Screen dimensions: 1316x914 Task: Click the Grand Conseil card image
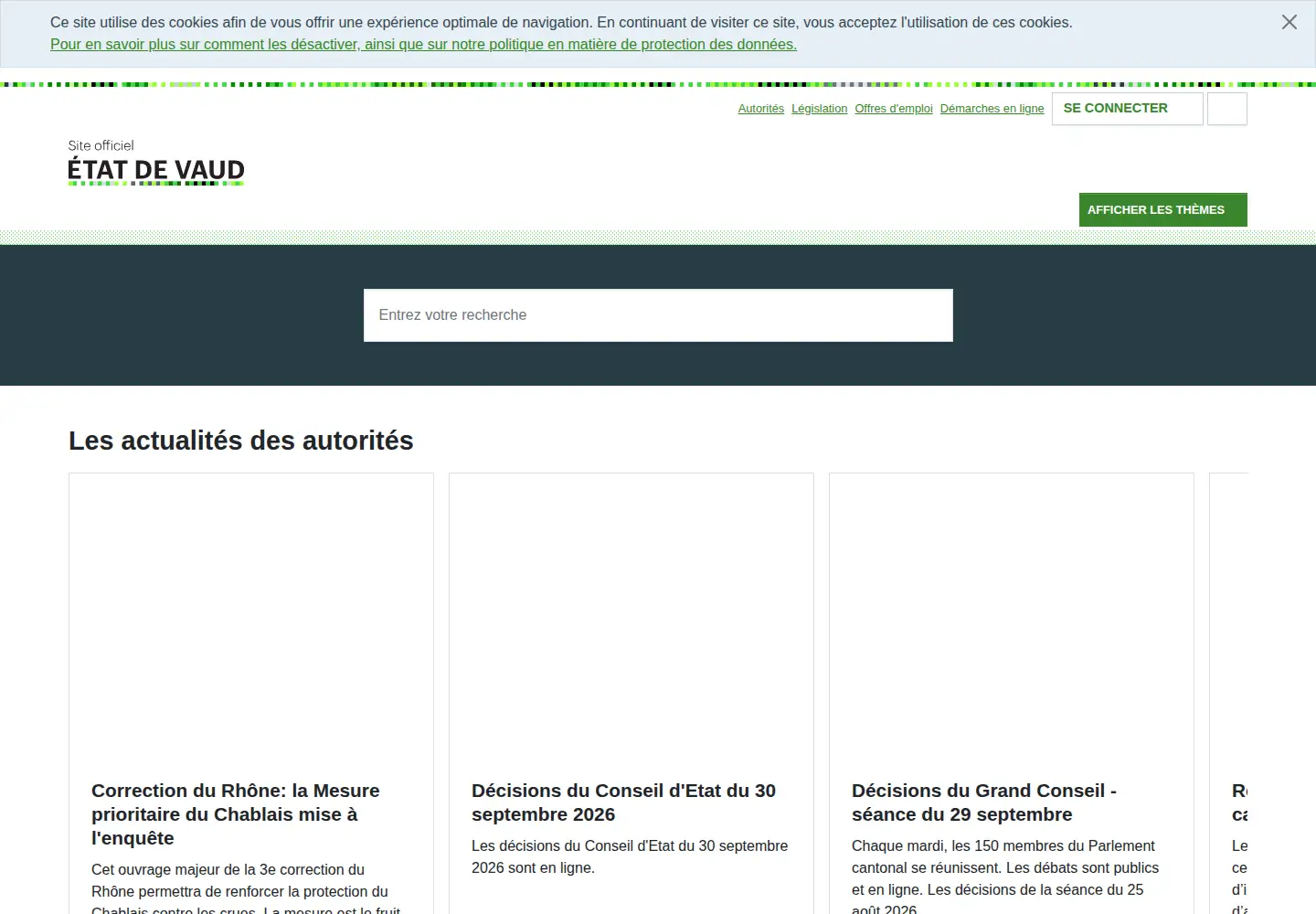tap(1012, 615)
